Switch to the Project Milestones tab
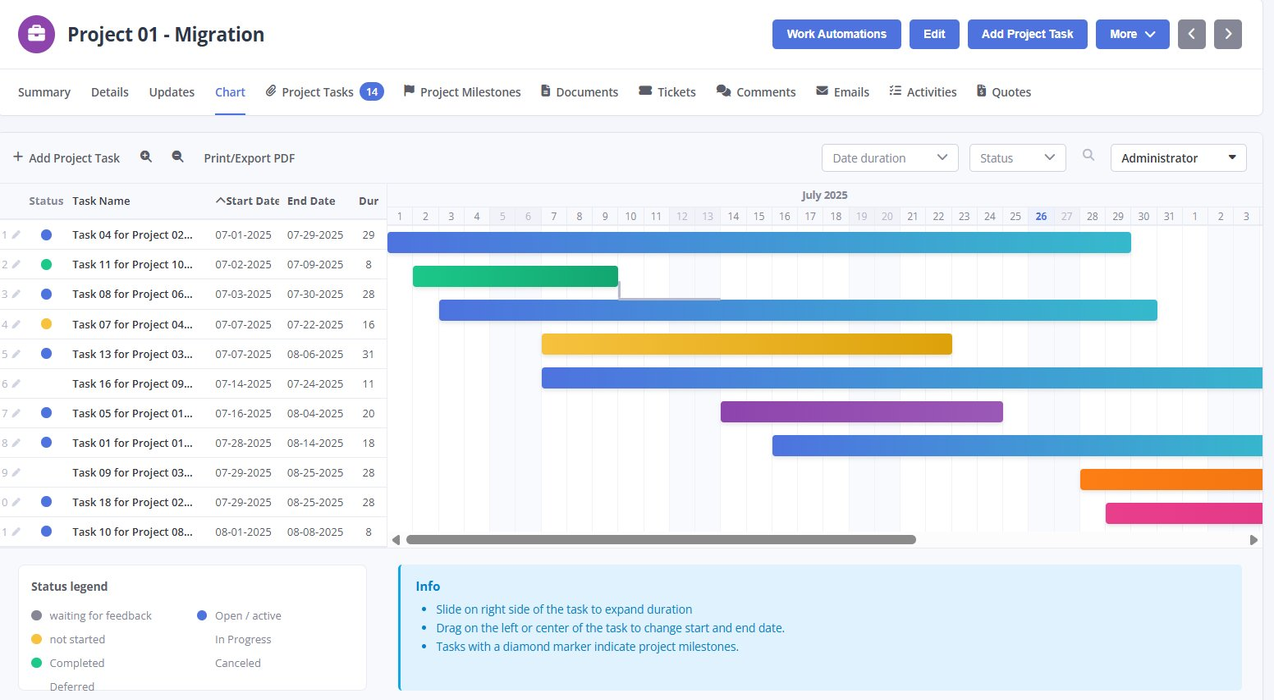 pyautogui.click(x=462, y=92)
